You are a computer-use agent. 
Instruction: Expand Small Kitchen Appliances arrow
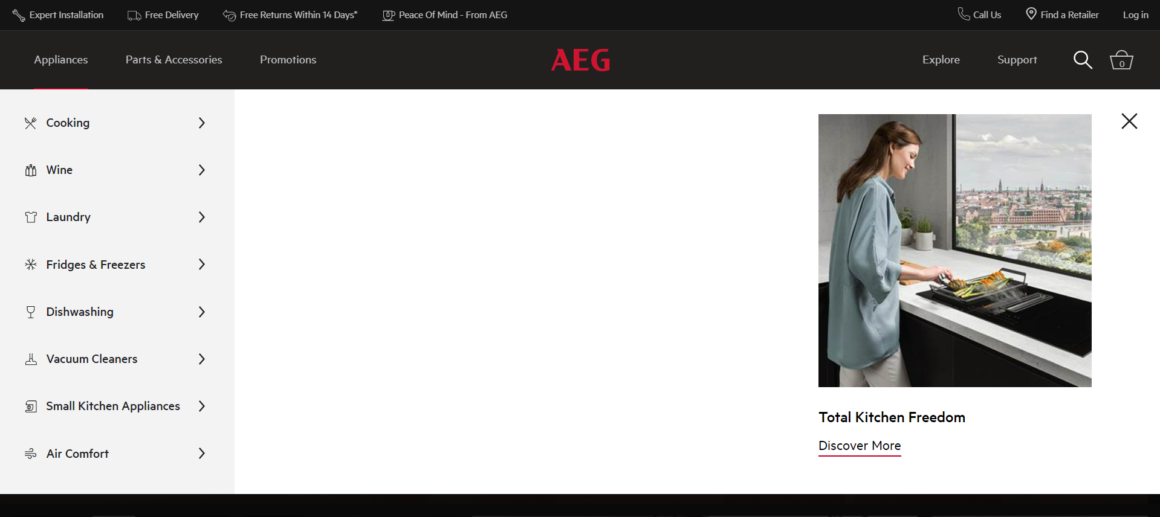(x=201, y=406)
